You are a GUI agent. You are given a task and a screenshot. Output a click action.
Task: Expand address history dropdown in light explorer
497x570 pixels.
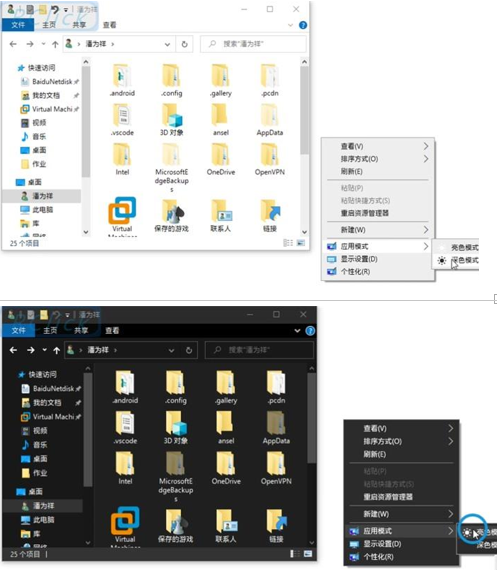167,44
